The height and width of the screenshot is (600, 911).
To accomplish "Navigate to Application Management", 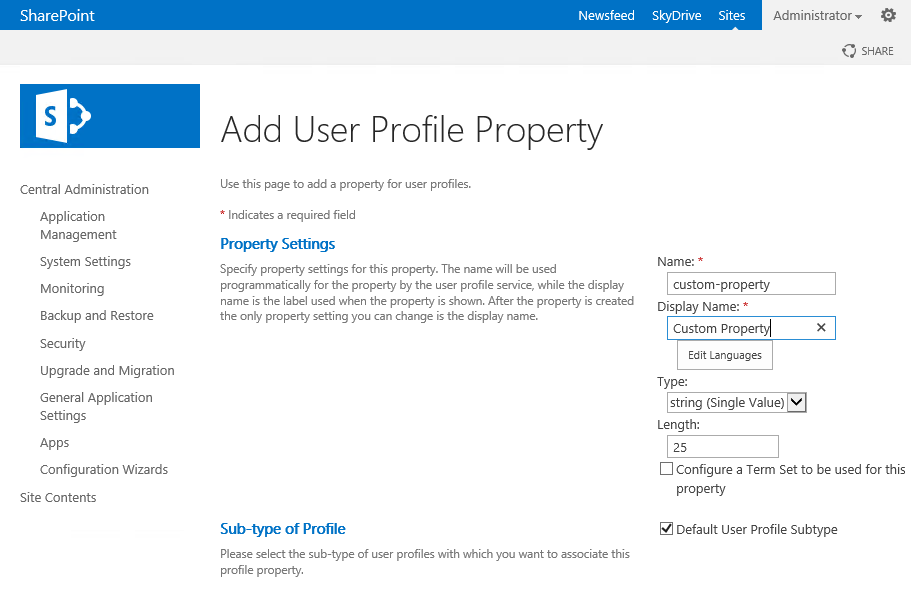I will [x=78, y=225].
